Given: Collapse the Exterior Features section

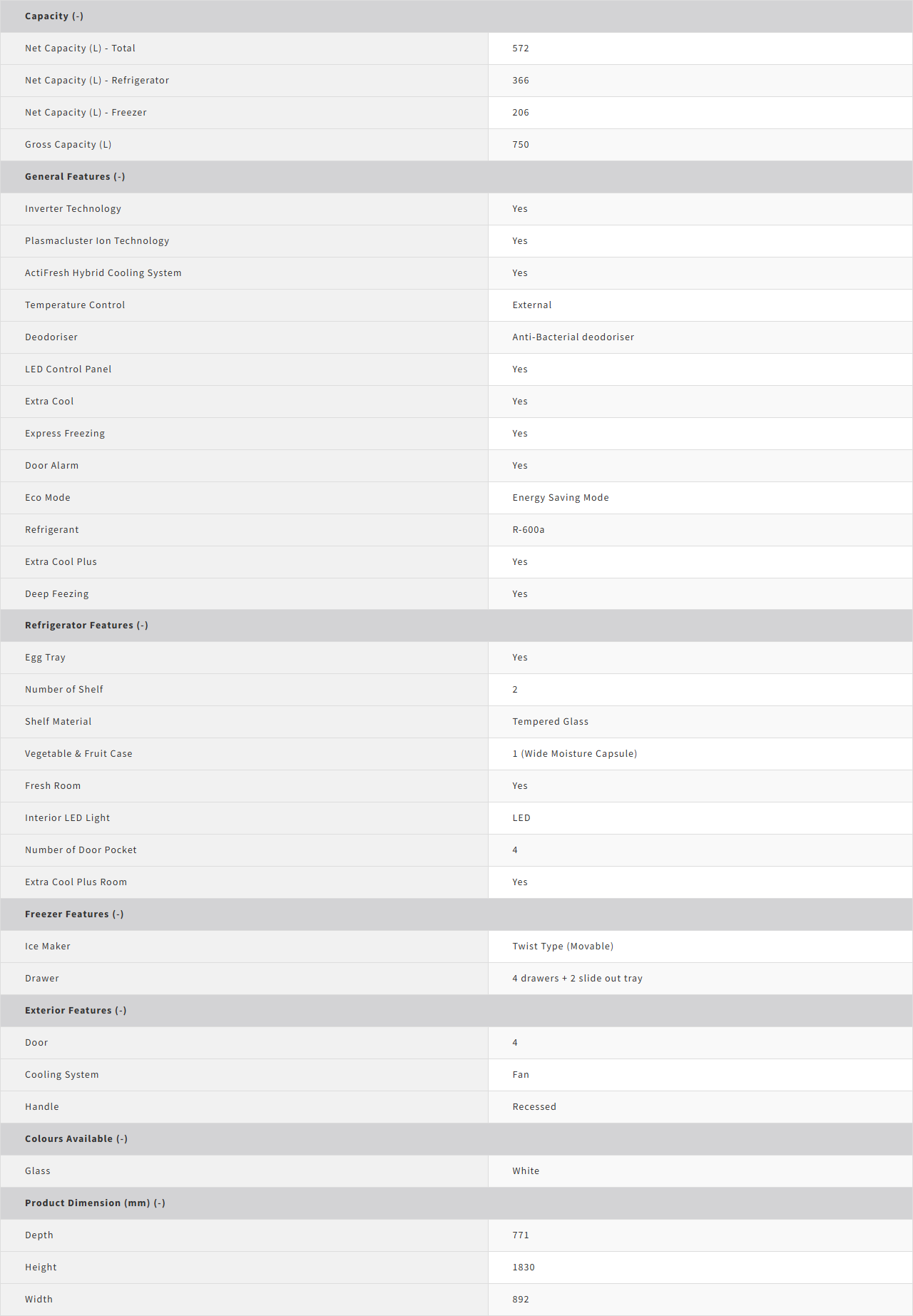Looking at the screenshot, I should pos(76,1011).
